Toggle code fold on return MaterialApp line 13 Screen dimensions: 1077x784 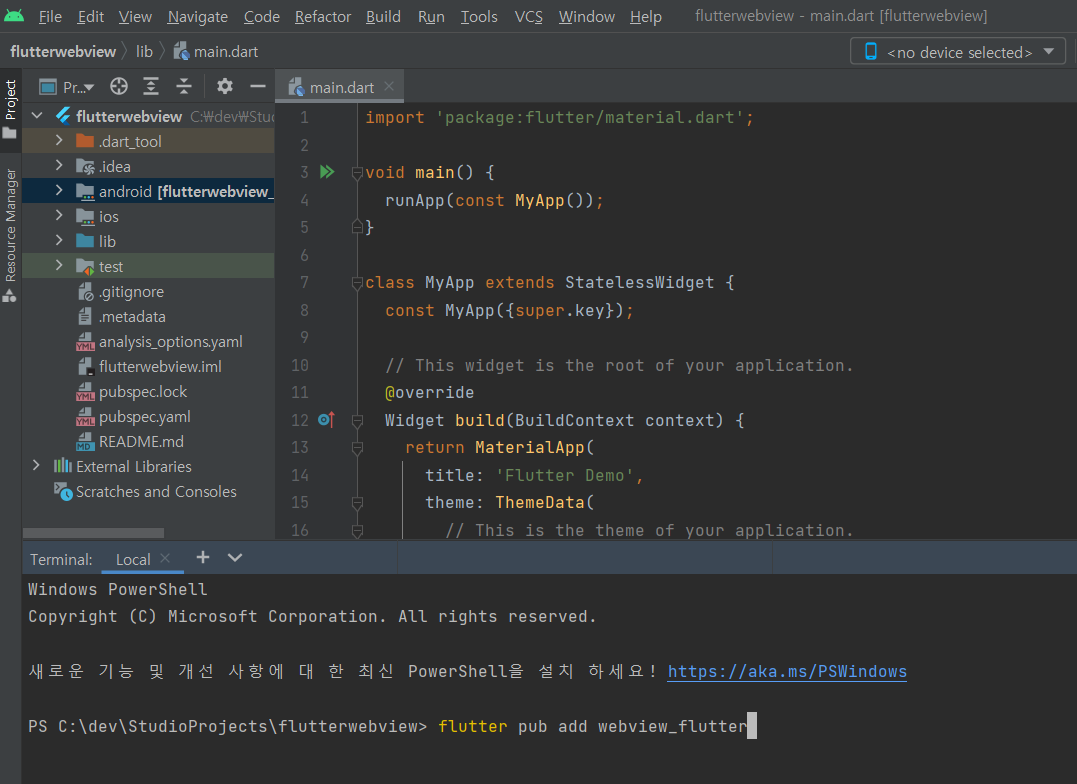[357, 447]
